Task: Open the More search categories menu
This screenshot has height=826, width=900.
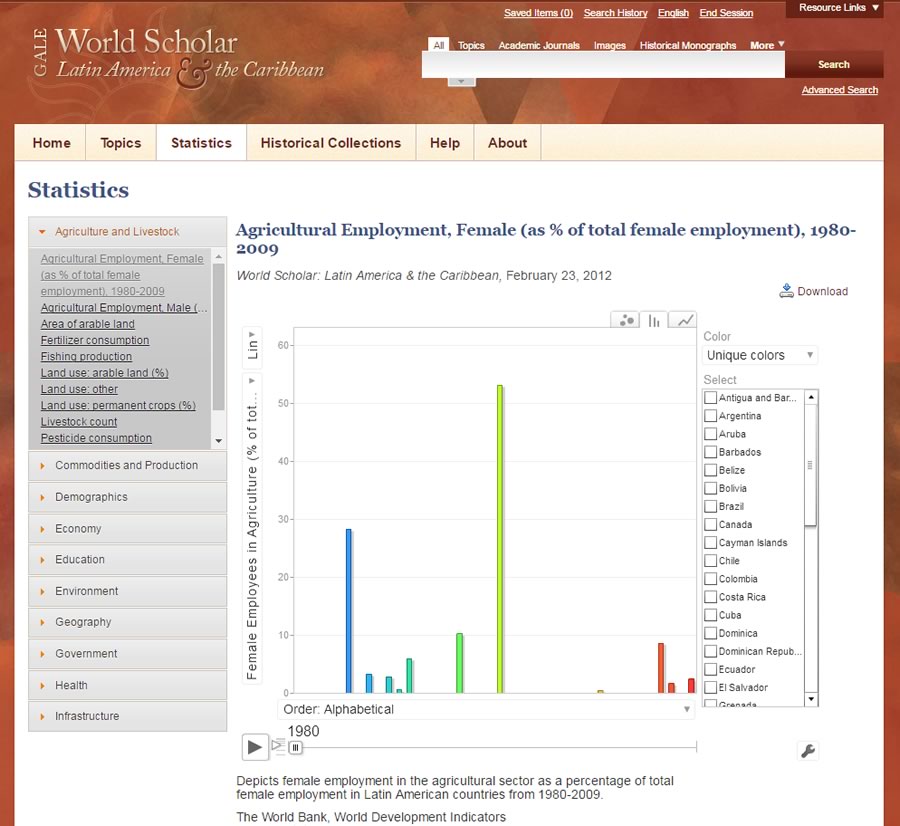Action: click(767, 45)
